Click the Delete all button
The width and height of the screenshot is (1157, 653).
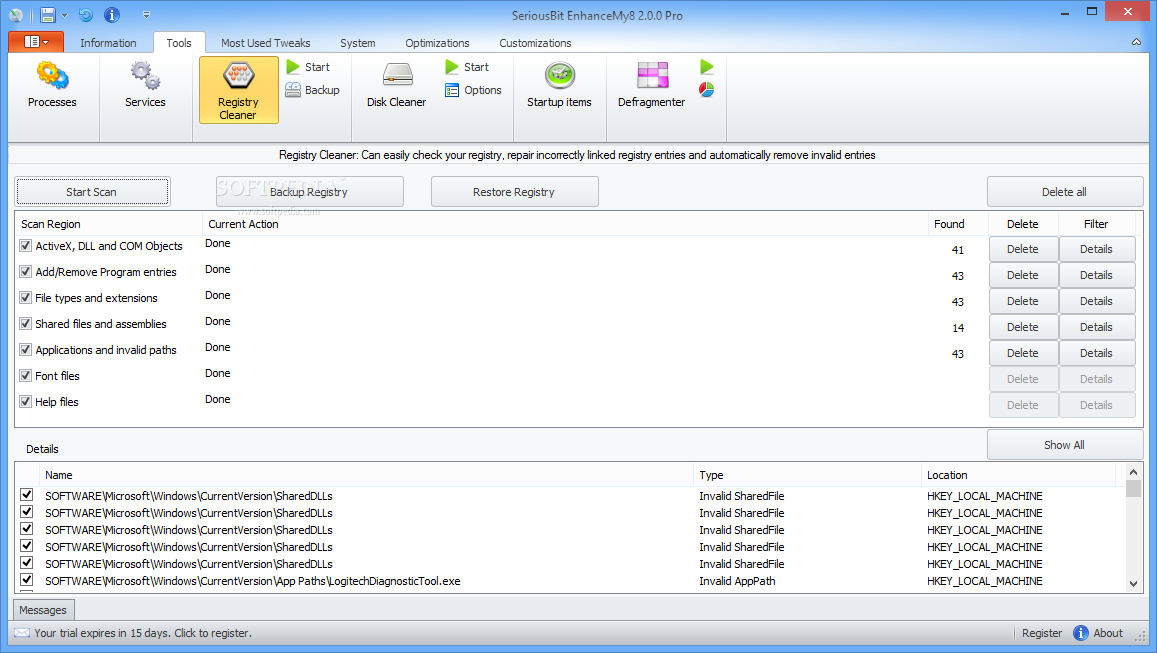click(1065, 192)
